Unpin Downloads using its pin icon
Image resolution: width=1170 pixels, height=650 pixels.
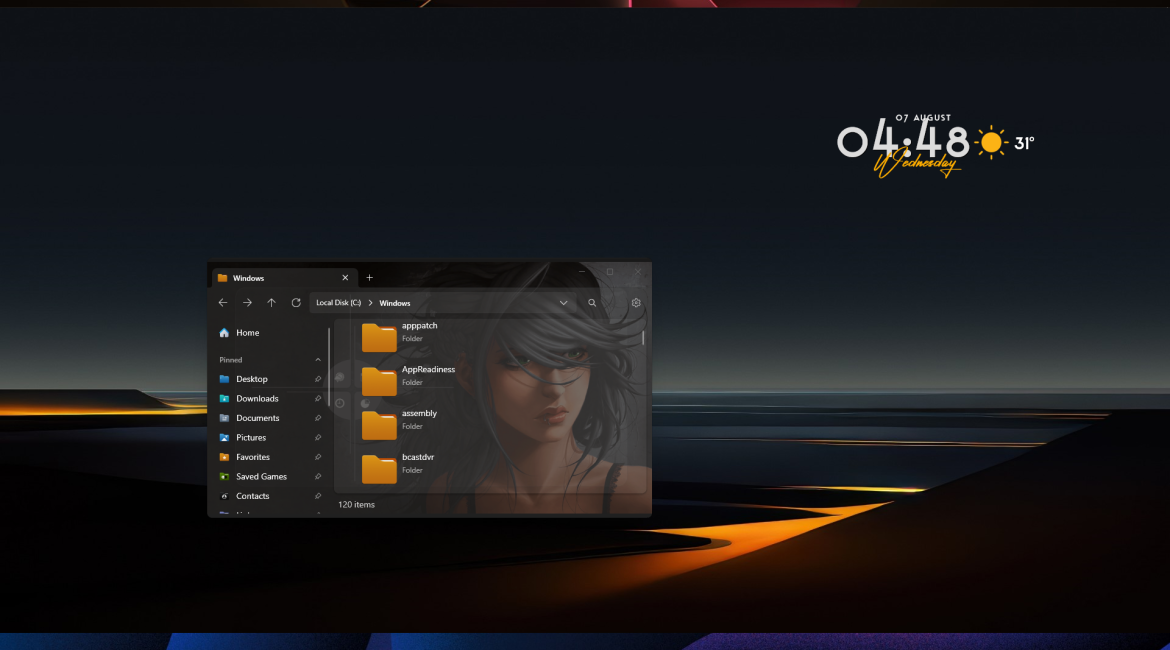(x=318, y=398)
